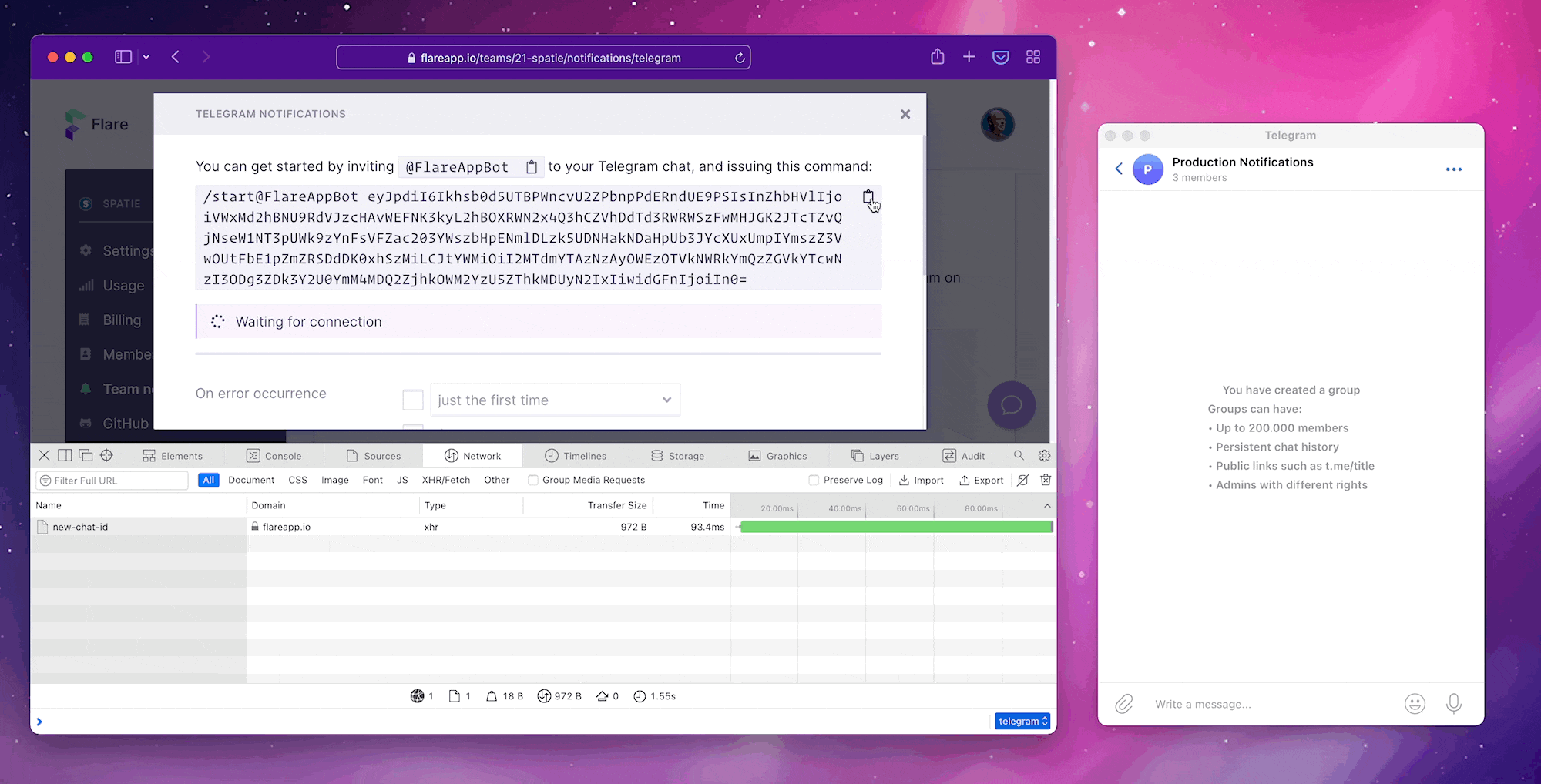Image resolution: width=1541 pixels, height=784 pixels.
Task: Check Group Media Requests option
Action: pyautogui.click(x=532, y=480)
